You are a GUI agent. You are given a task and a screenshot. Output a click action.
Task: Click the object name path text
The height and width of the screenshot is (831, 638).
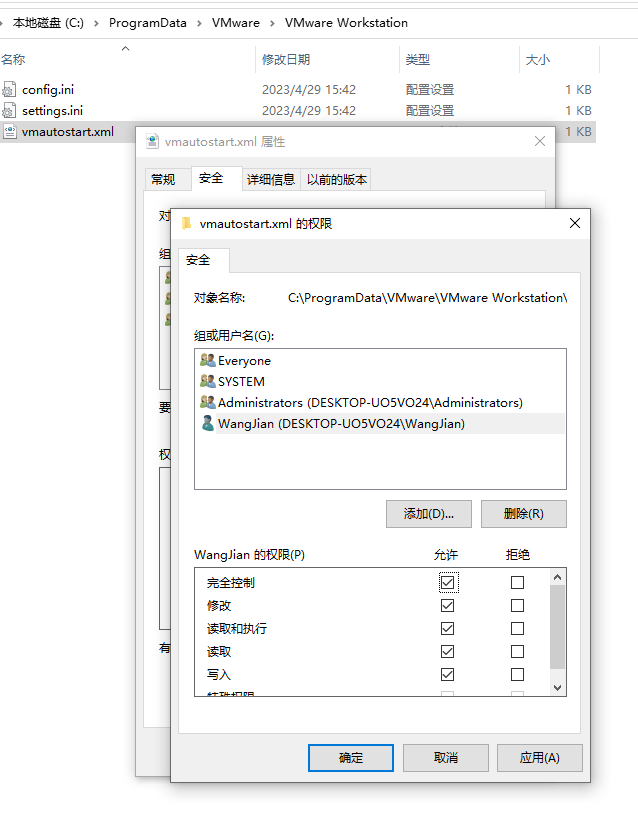coord(428,298)
